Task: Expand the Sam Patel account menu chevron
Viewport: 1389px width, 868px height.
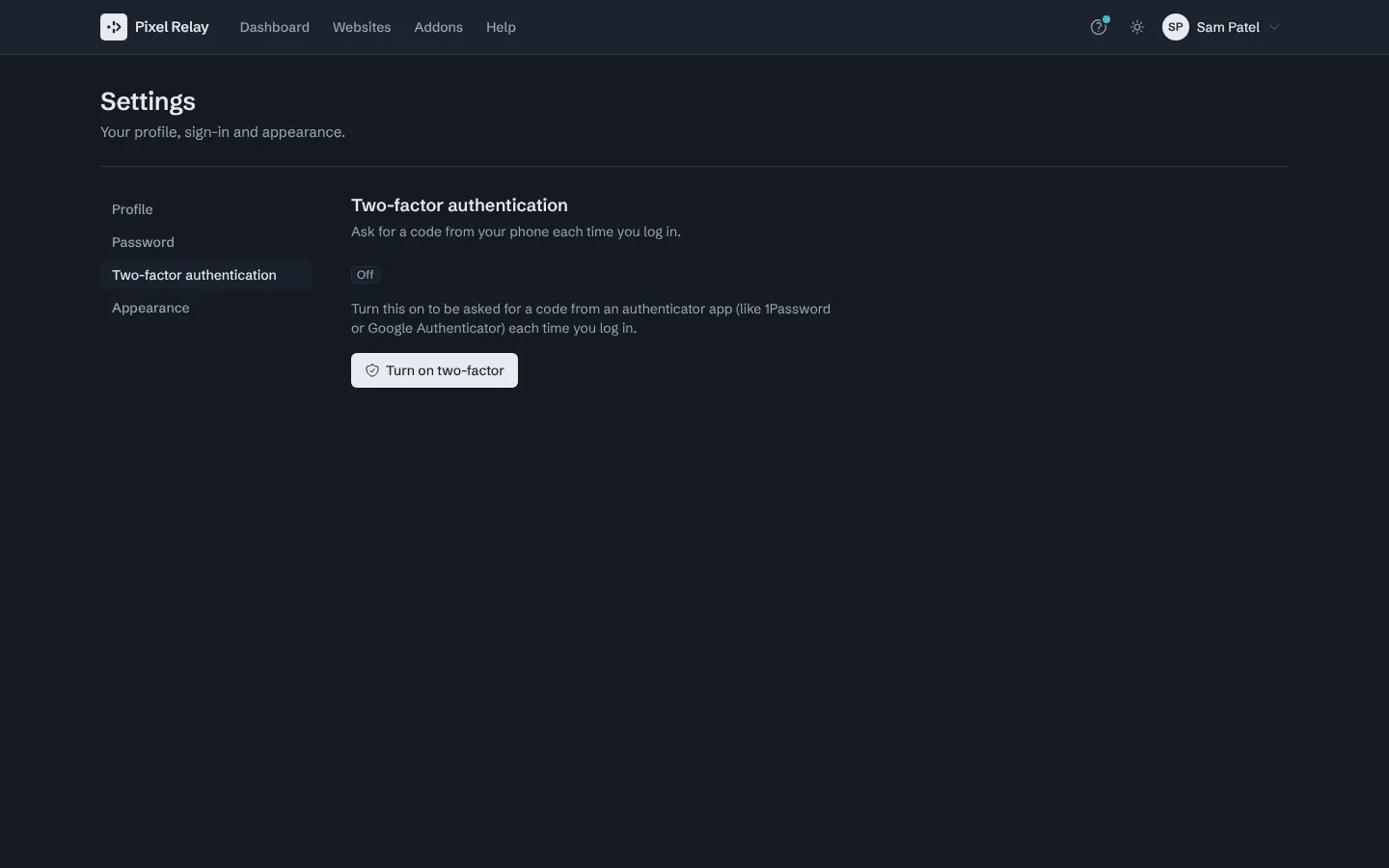Action: pos(1274,27)
